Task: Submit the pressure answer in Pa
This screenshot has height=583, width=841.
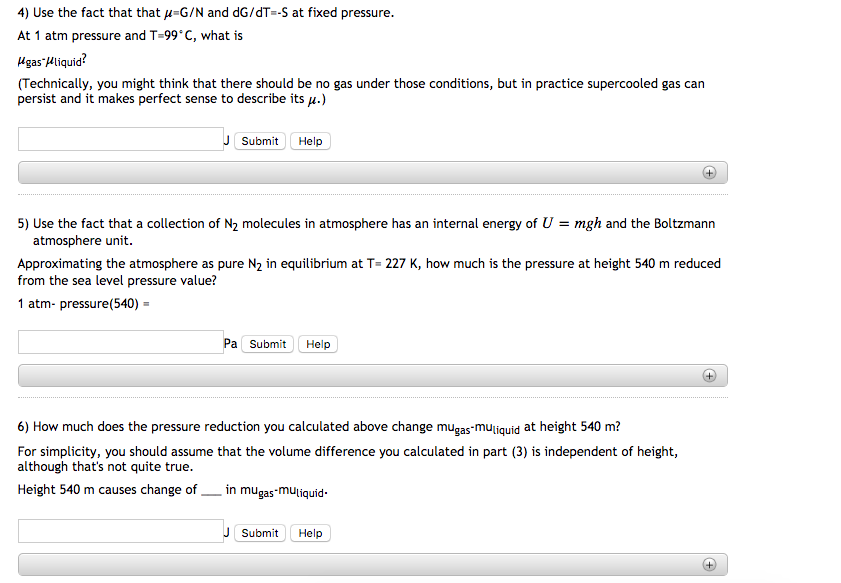Action: 268,344
